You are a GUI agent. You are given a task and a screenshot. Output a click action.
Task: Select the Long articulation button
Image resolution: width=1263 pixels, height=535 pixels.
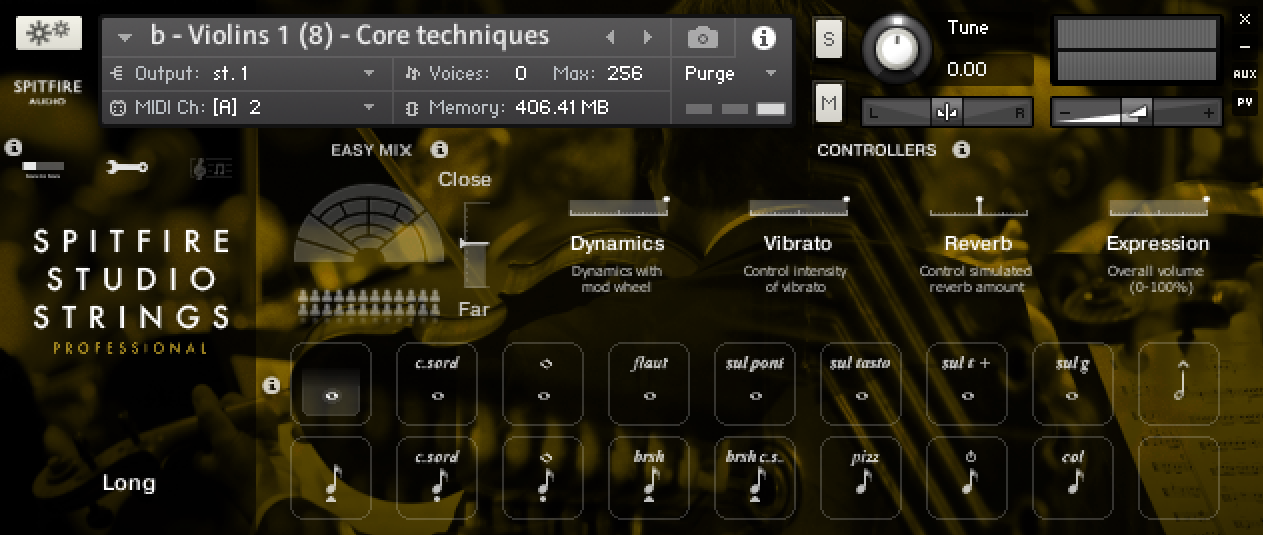[x=331, y=384]
